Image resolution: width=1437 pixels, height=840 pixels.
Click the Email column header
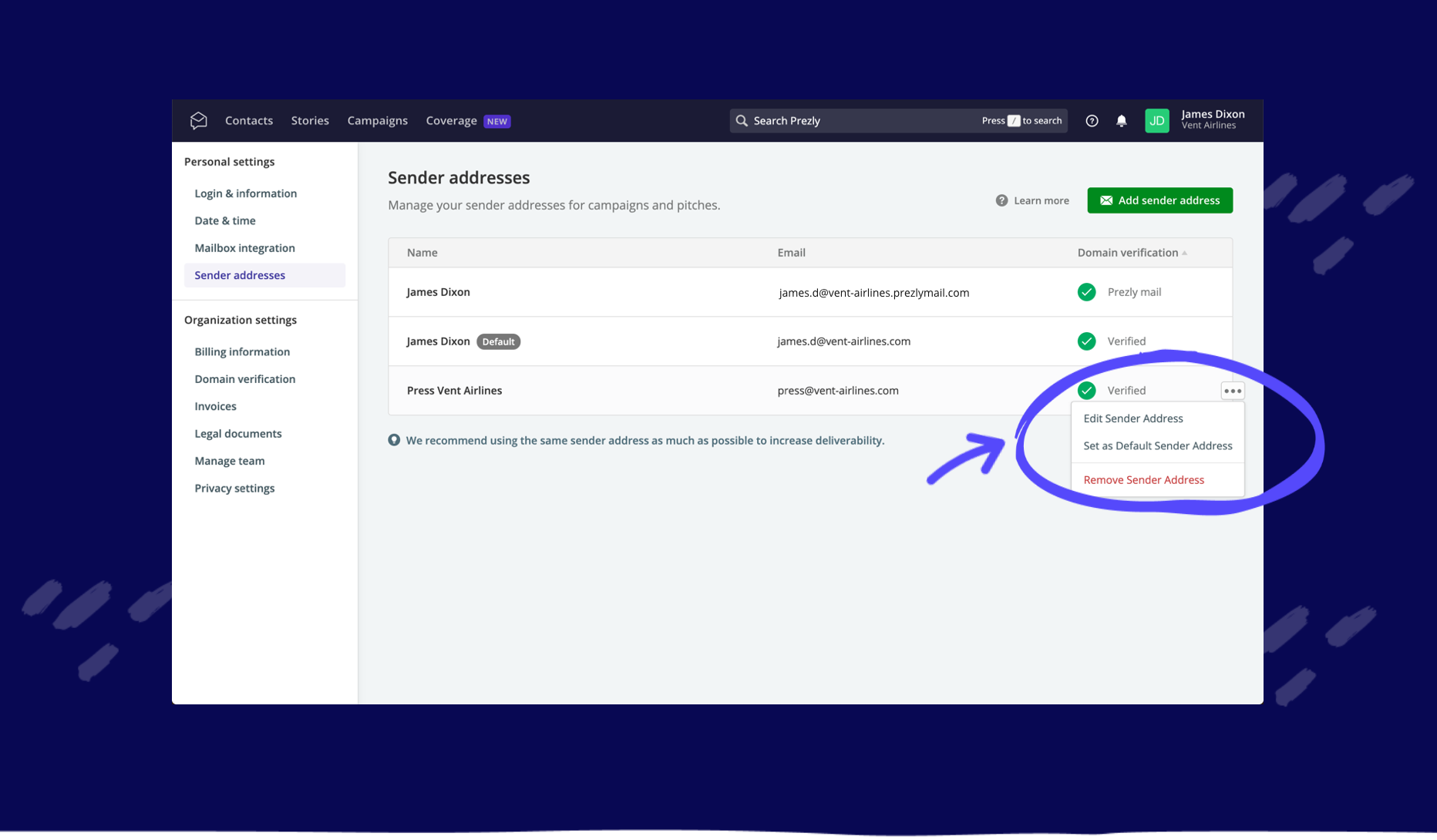[791, 253]
